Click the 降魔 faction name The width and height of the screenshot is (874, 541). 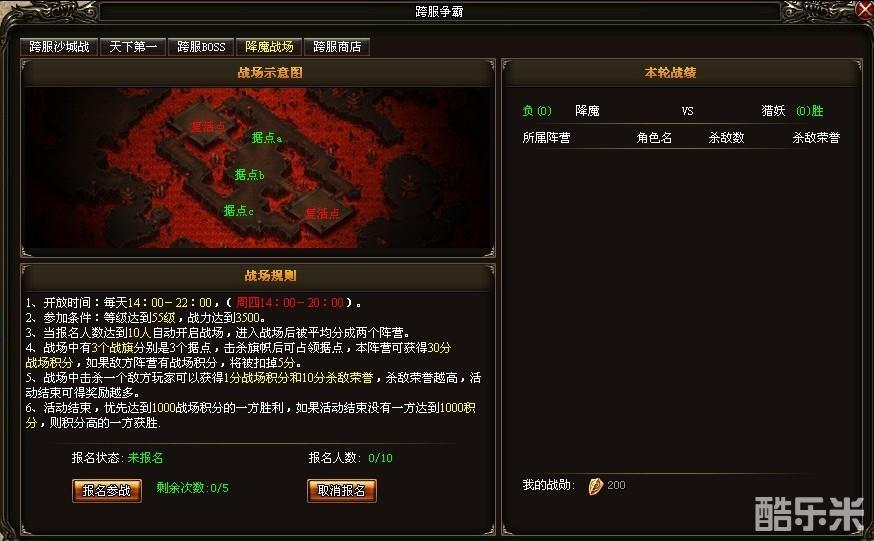pos(587,111)
